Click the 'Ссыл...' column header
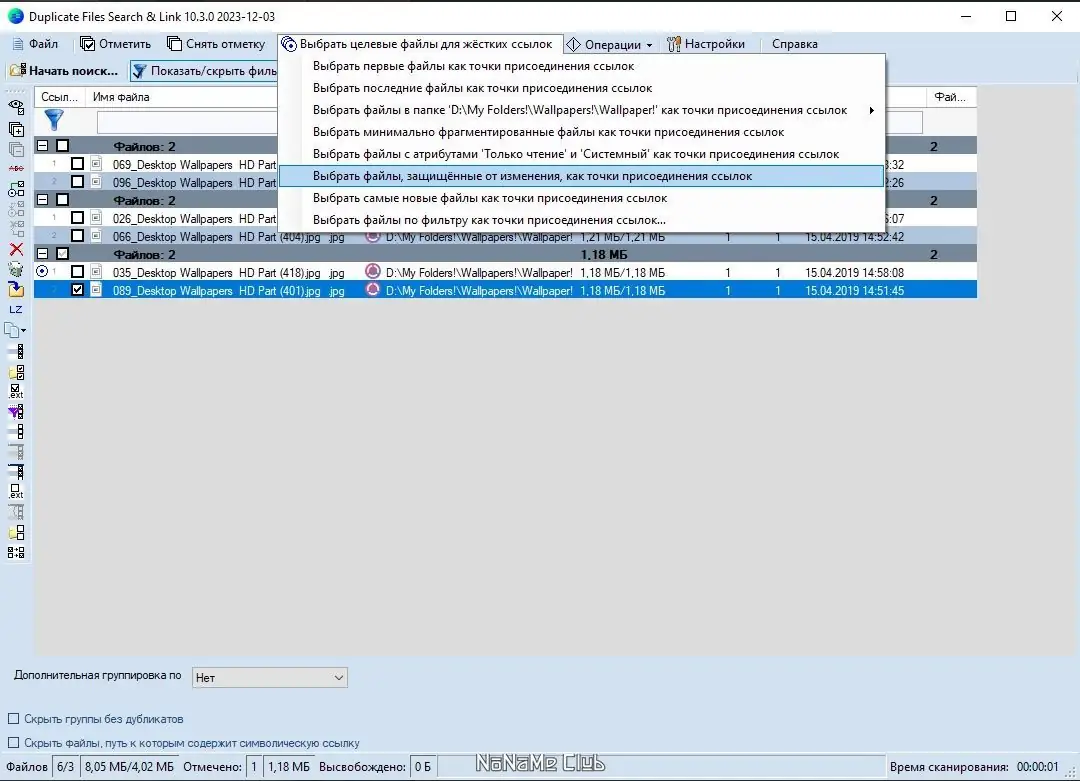Image resolution: width=1080 pixels, height=781 pixels. click(x=59, y=97)
